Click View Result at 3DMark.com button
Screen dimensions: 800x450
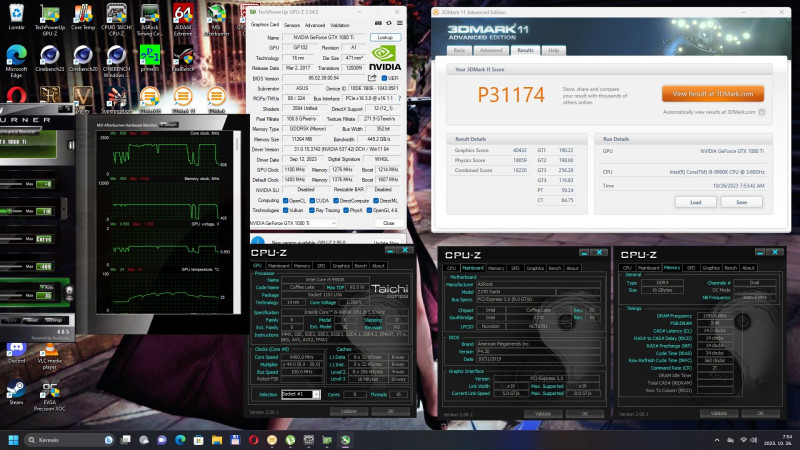[x=713, y=94]
